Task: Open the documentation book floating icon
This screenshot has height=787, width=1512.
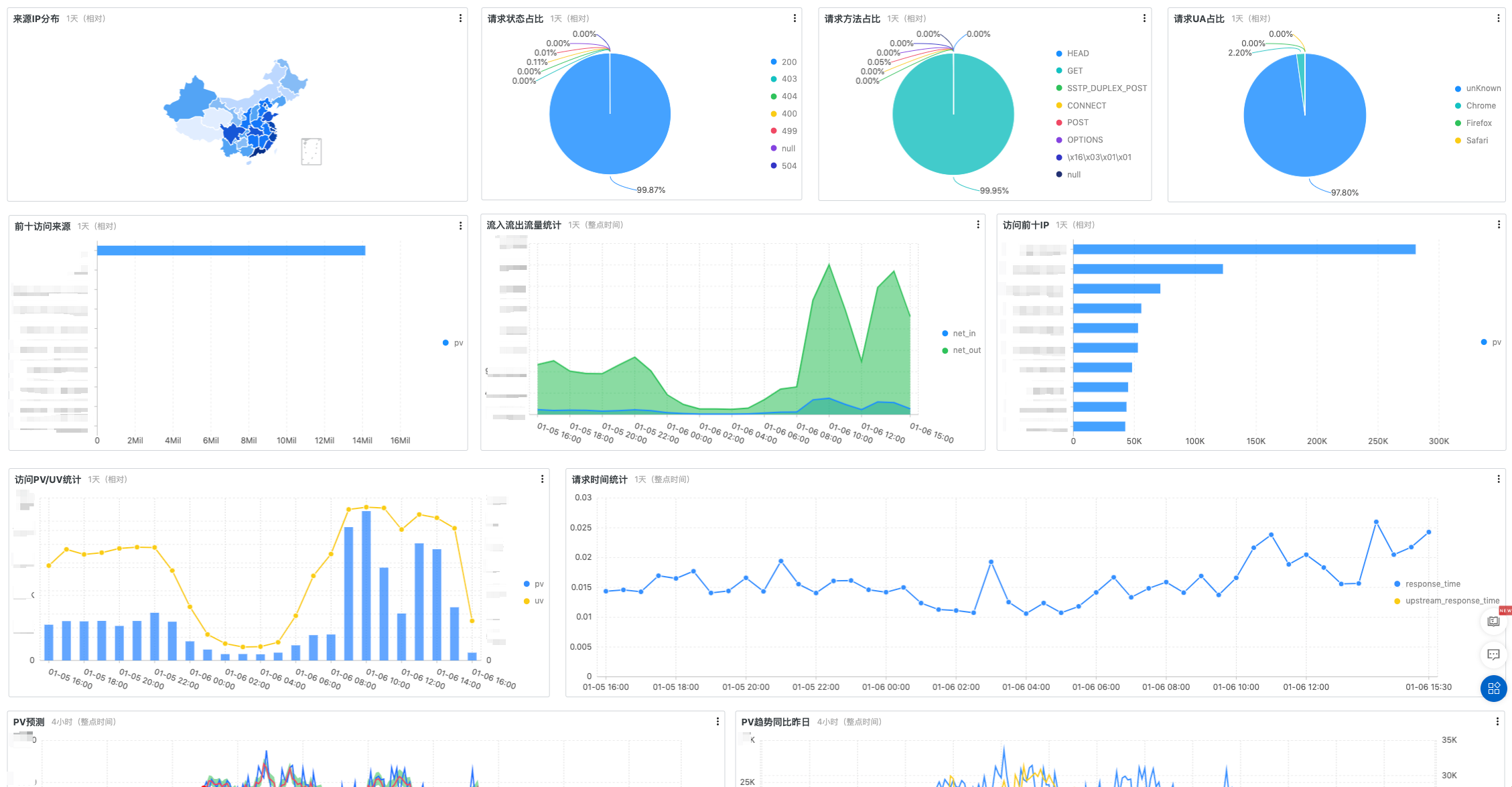Action: (1493, 621)
